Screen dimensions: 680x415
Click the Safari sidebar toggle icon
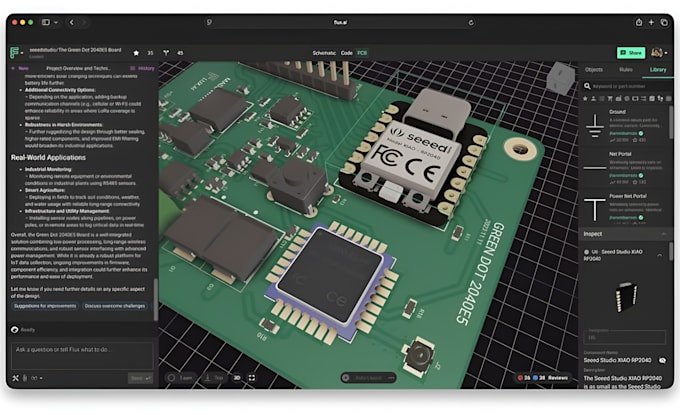click(46, 22)
